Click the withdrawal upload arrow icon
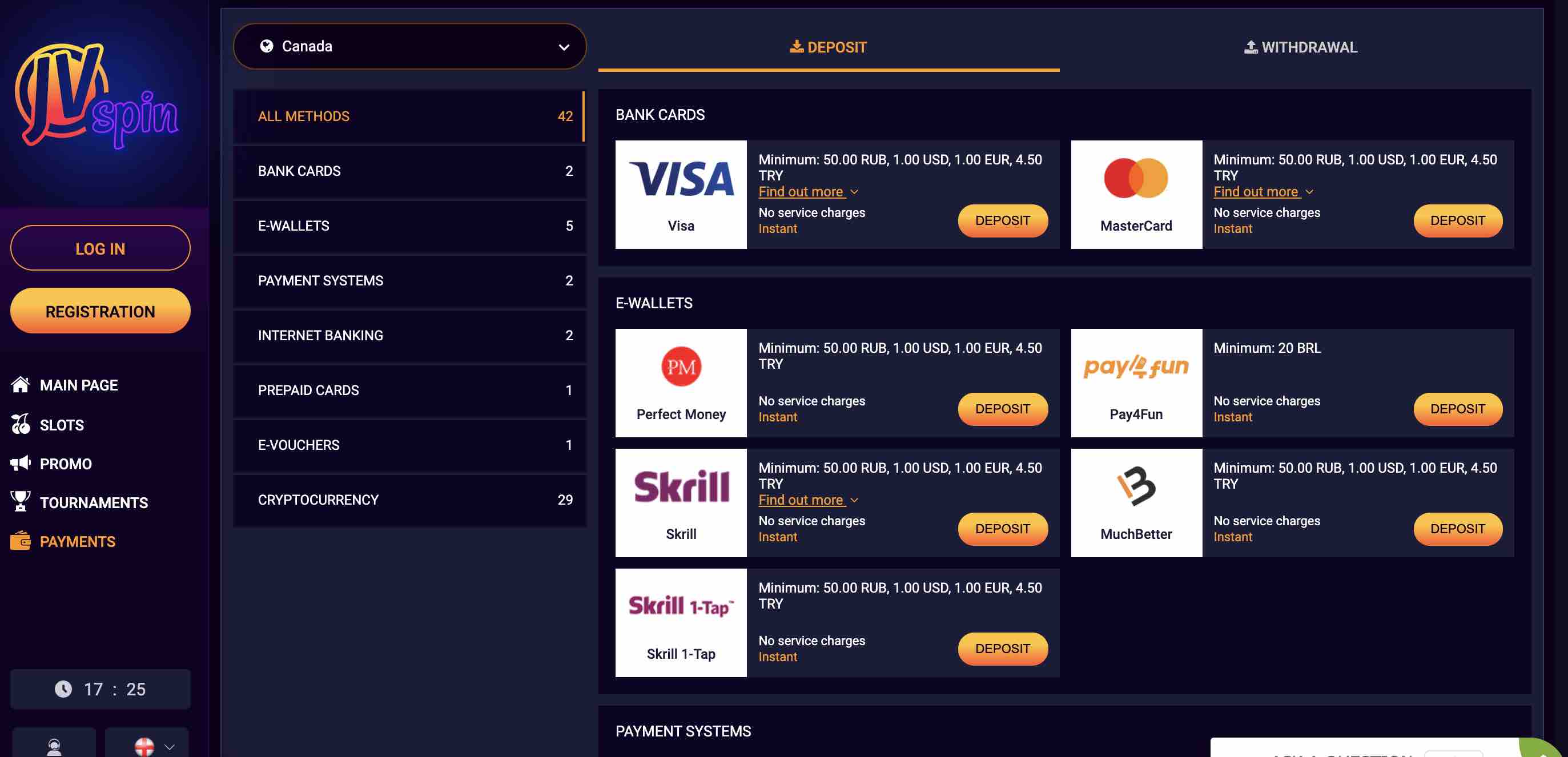 (x=1247, y=46)
